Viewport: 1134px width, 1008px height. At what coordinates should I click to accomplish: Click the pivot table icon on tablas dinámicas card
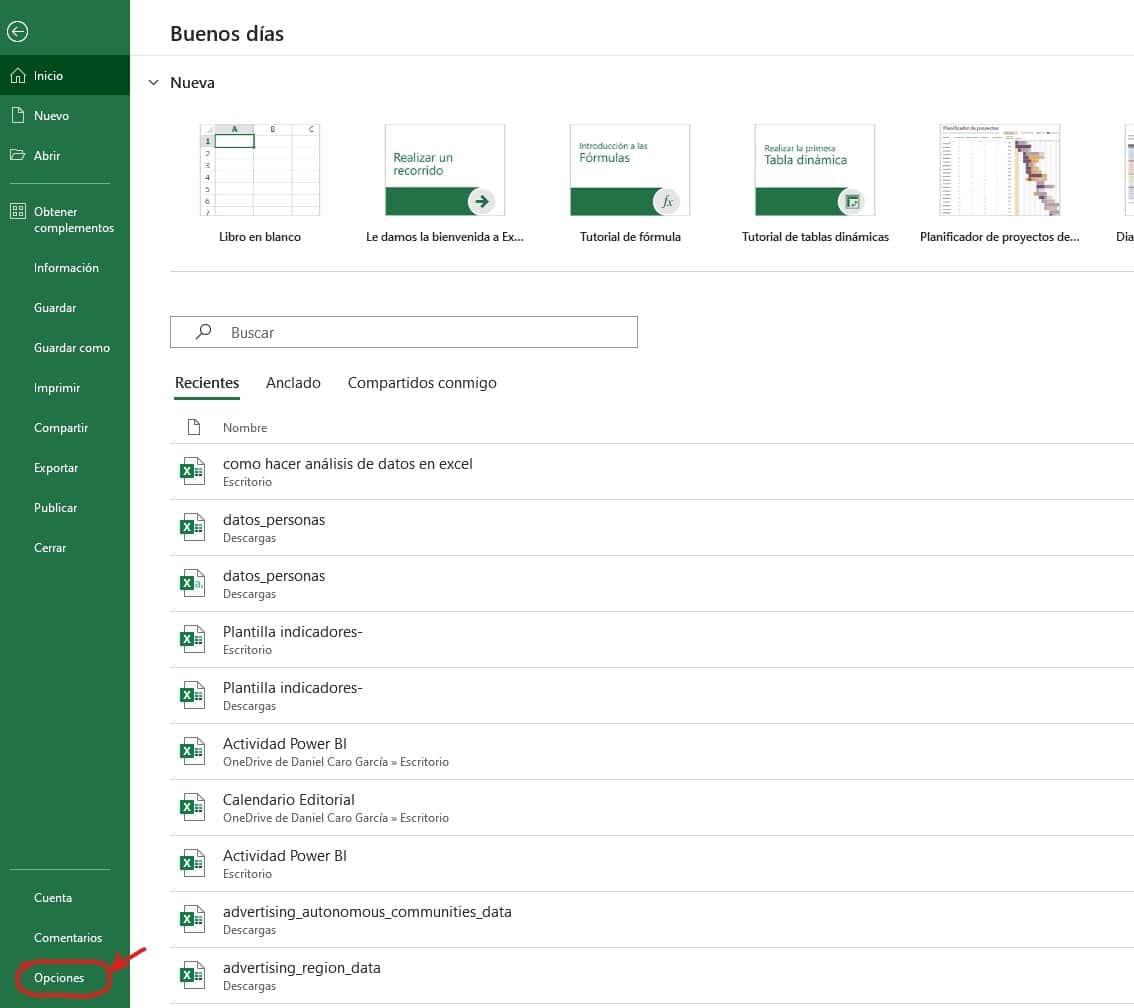coord(853,200)
